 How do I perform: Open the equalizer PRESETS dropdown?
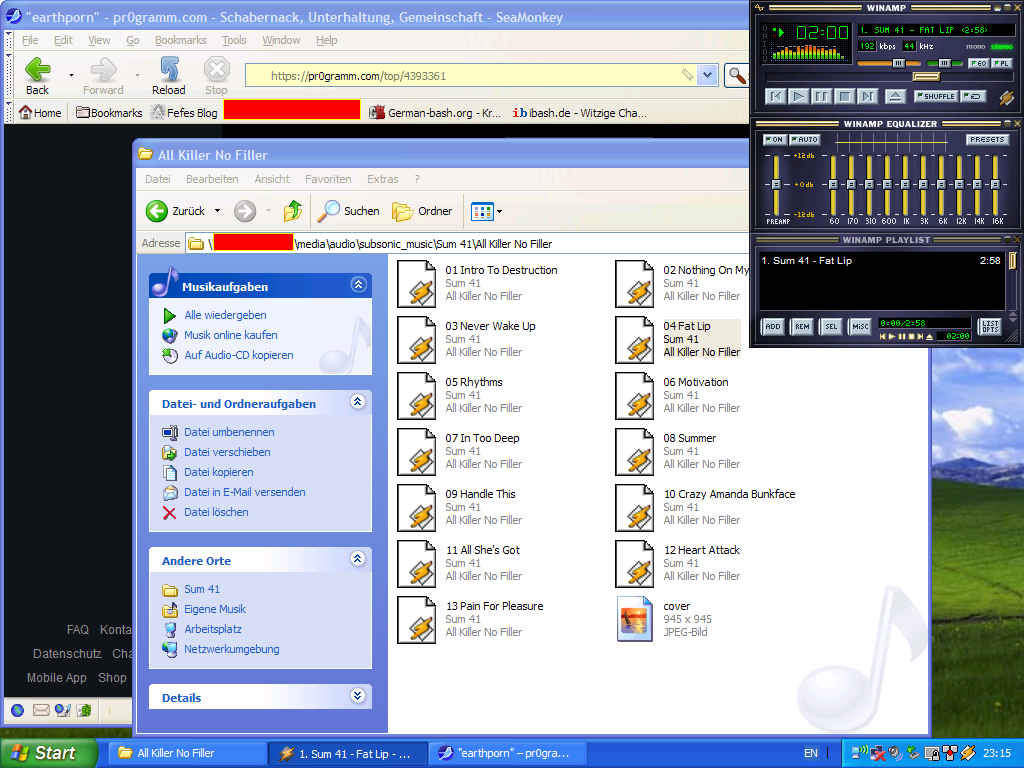986,140
